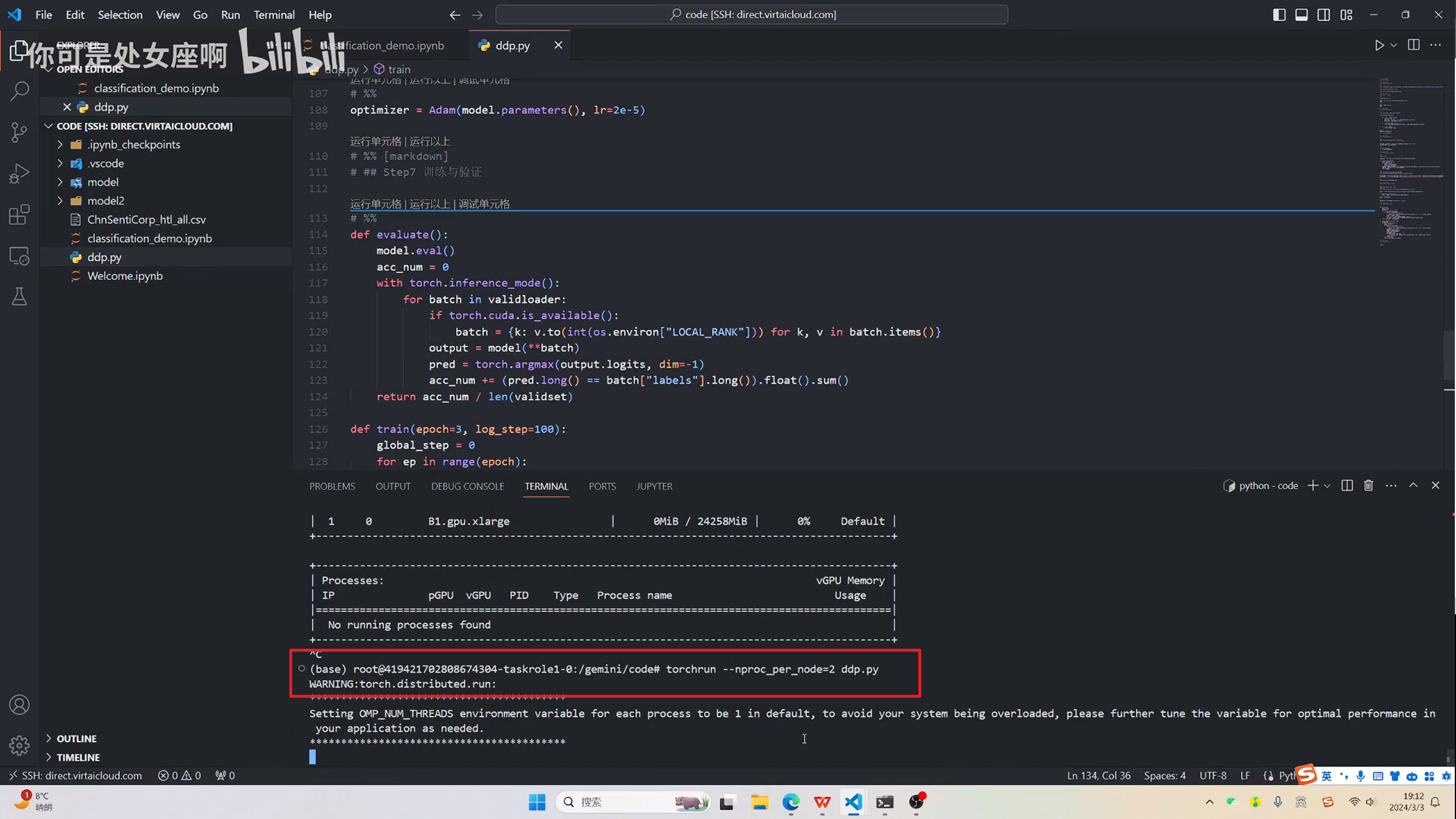Expand the .ipynb_checkpoints folder

[x=60, y=144]
